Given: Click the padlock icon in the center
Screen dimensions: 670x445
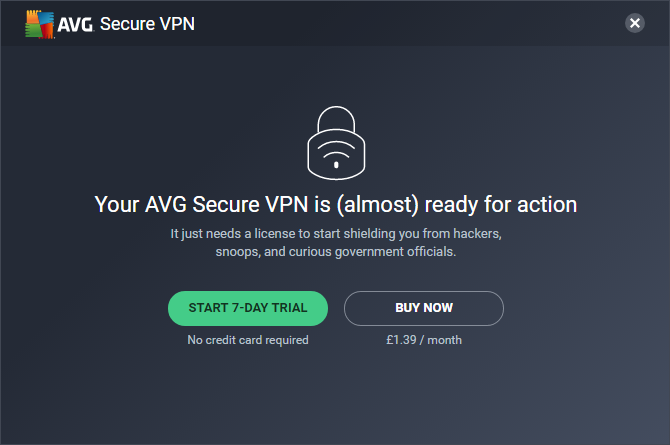Looking at the screenshot, I should [x=335, y=143].
